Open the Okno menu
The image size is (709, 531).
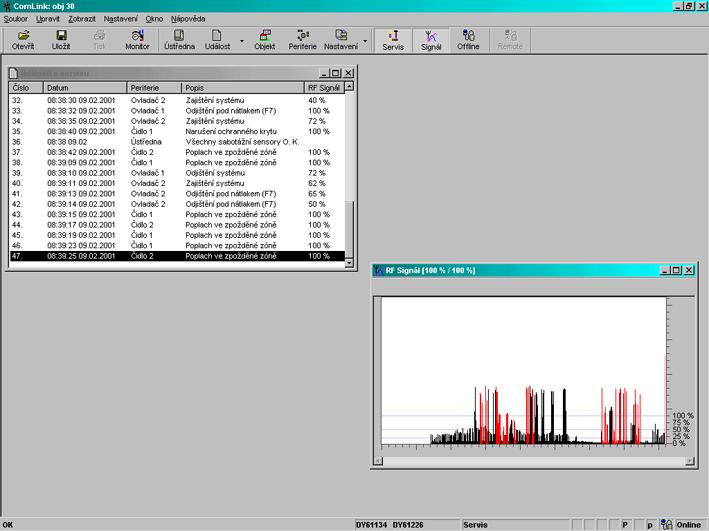tap(154, 19)
